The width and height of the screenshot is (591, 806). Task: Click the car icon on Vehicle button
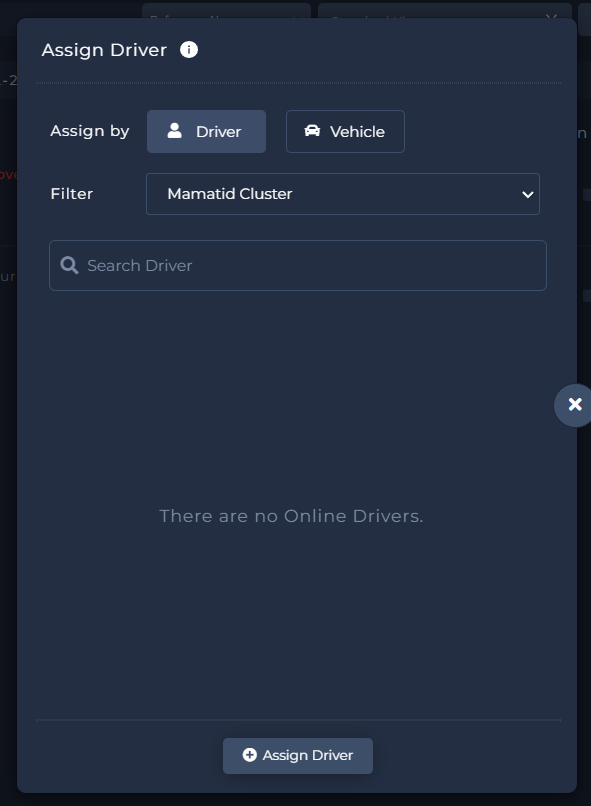pos(312,131)
